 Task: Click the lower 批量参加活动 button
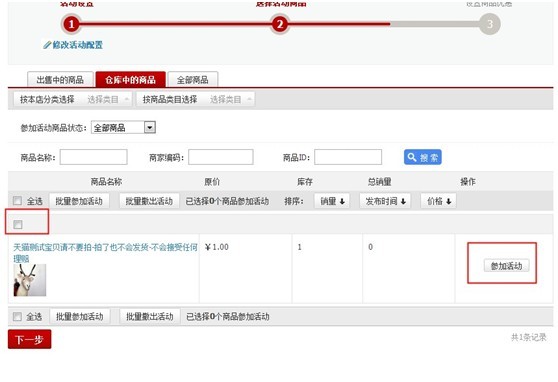(80, 316)
